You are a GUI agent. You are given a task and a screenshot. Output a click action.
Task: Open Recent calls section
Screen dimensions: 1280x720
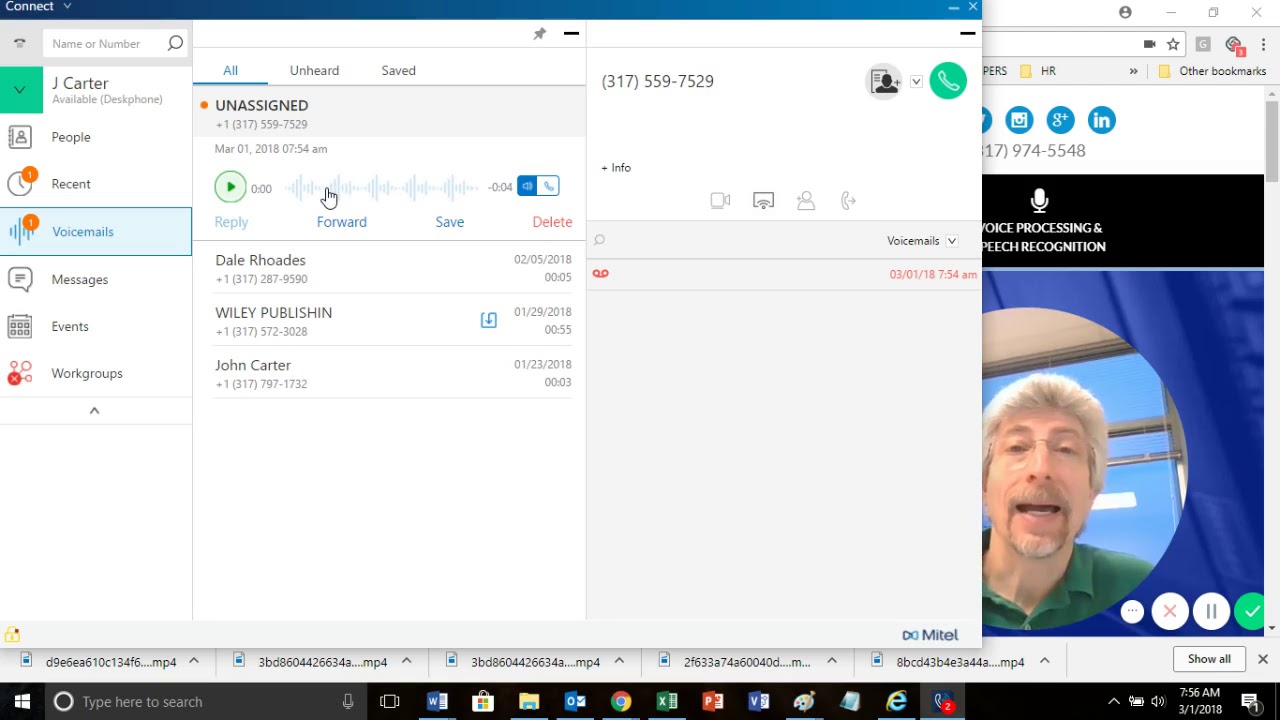pos(96,184)
